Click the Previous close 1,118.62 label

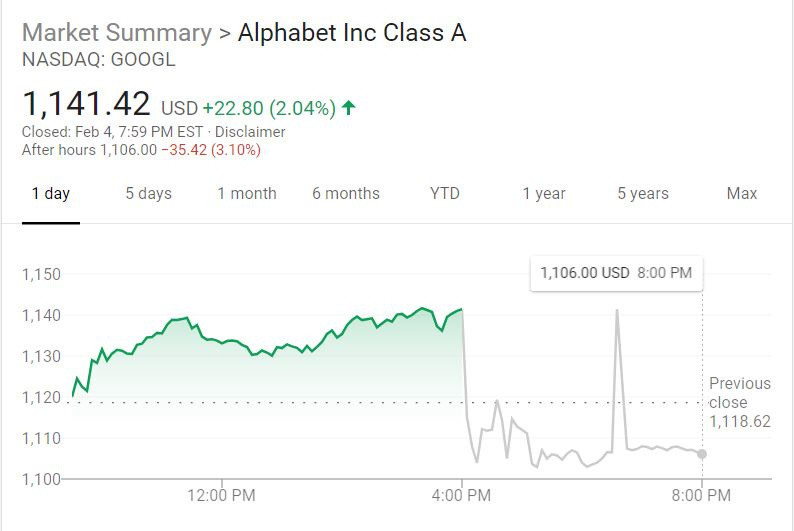point(740,402)
